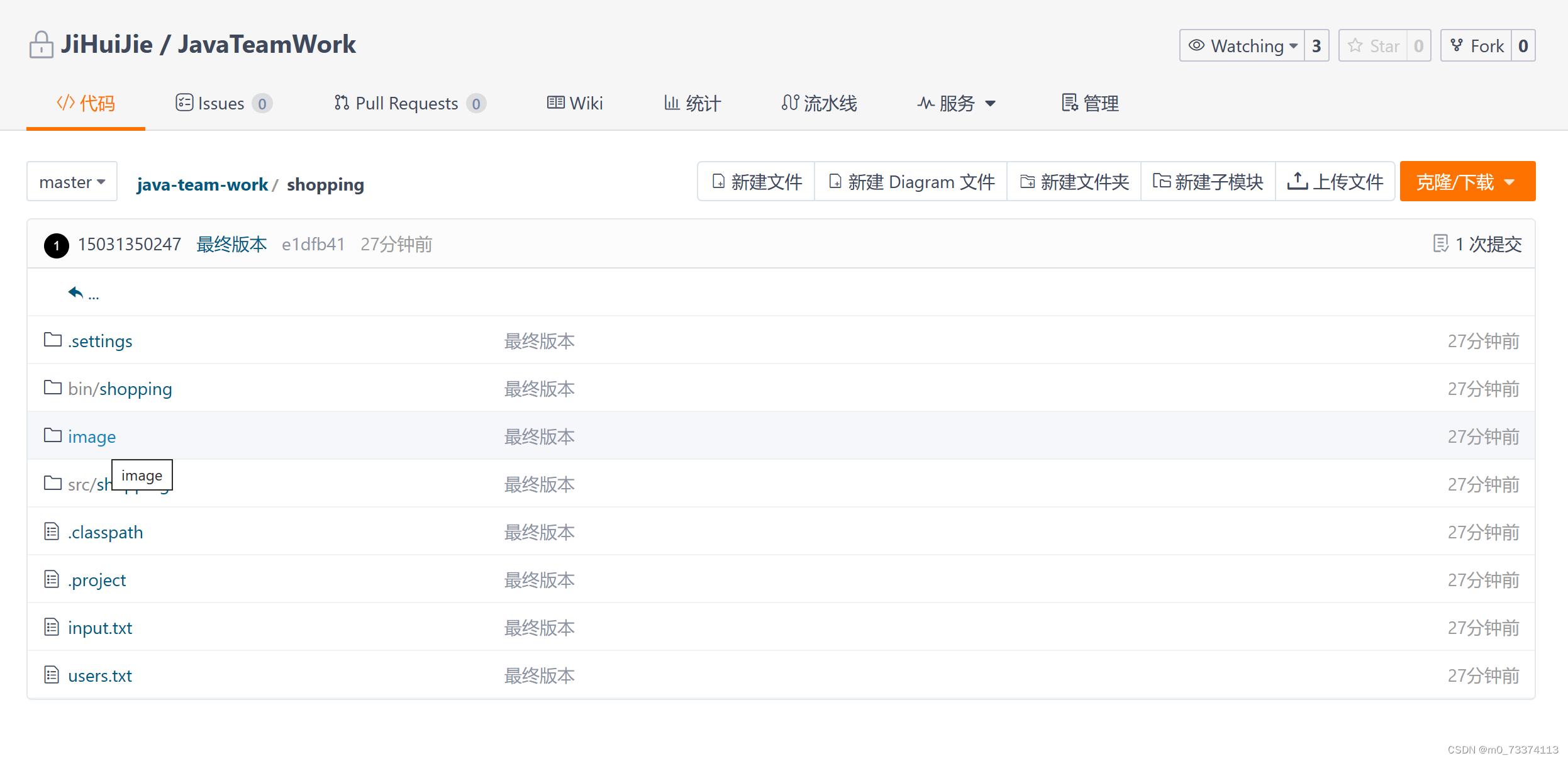Open the Pull Requests tab
Screen dimensions: 1568x761
tap(409, 103)
